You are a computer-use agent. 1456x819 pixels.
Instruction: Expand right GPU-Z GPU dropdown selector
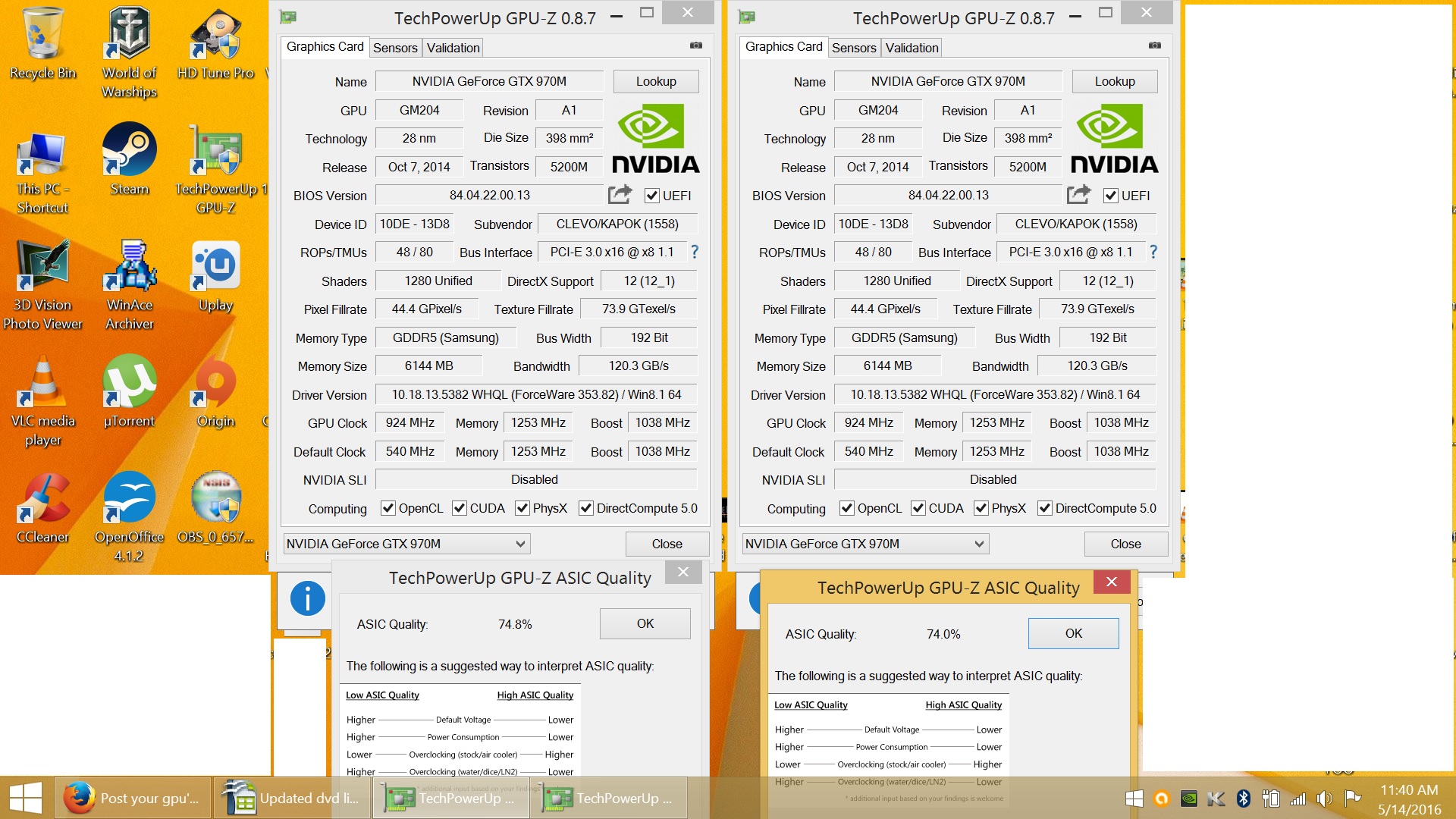tap(978, 544)
